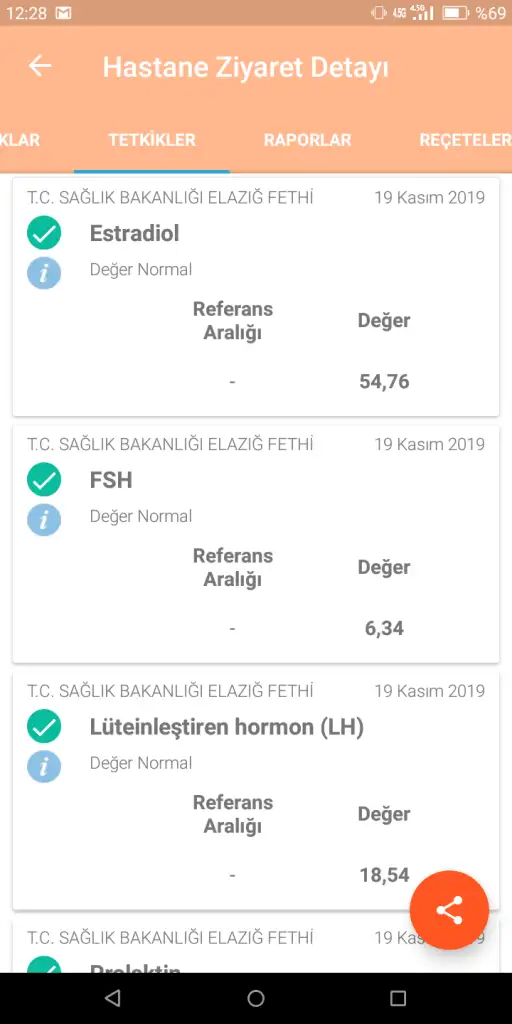Open the FSH test card title
The height and width of the screenshot is (1024, 512).
point(111,480)
